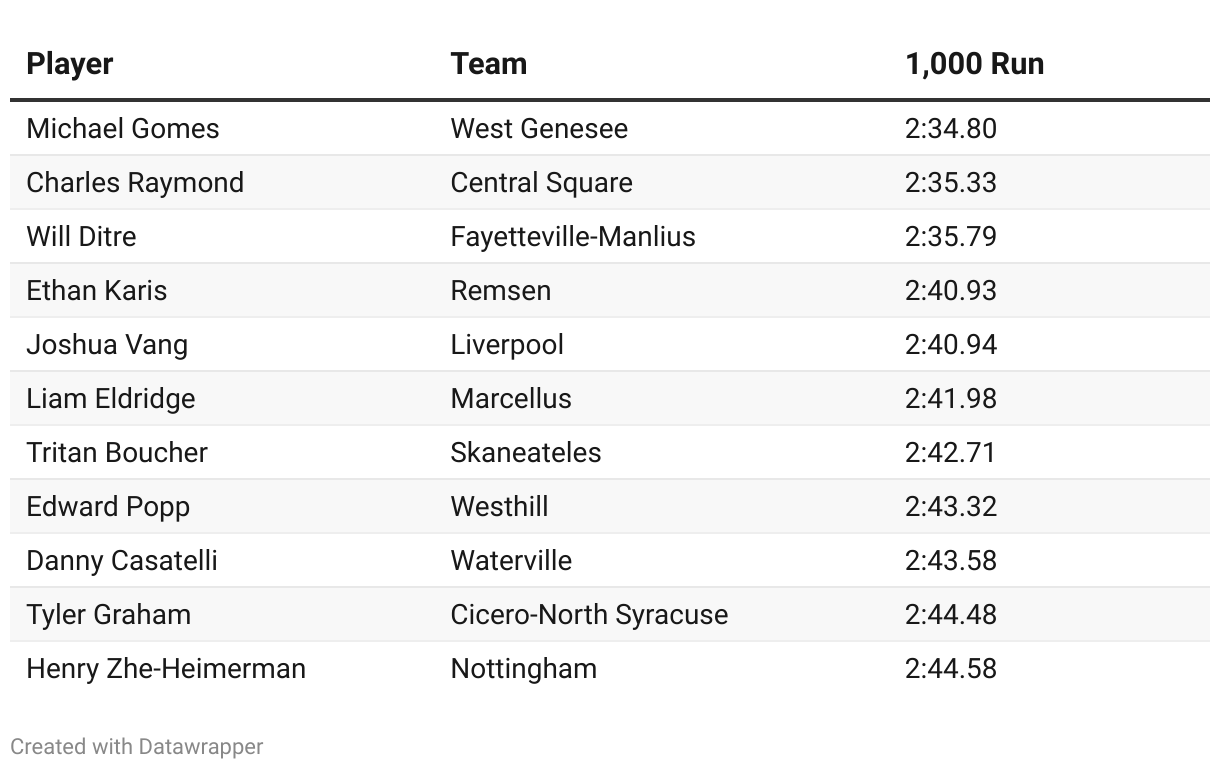Click the Will Ditre player cell
The image size is (1220, 770).
click(81, 237)
